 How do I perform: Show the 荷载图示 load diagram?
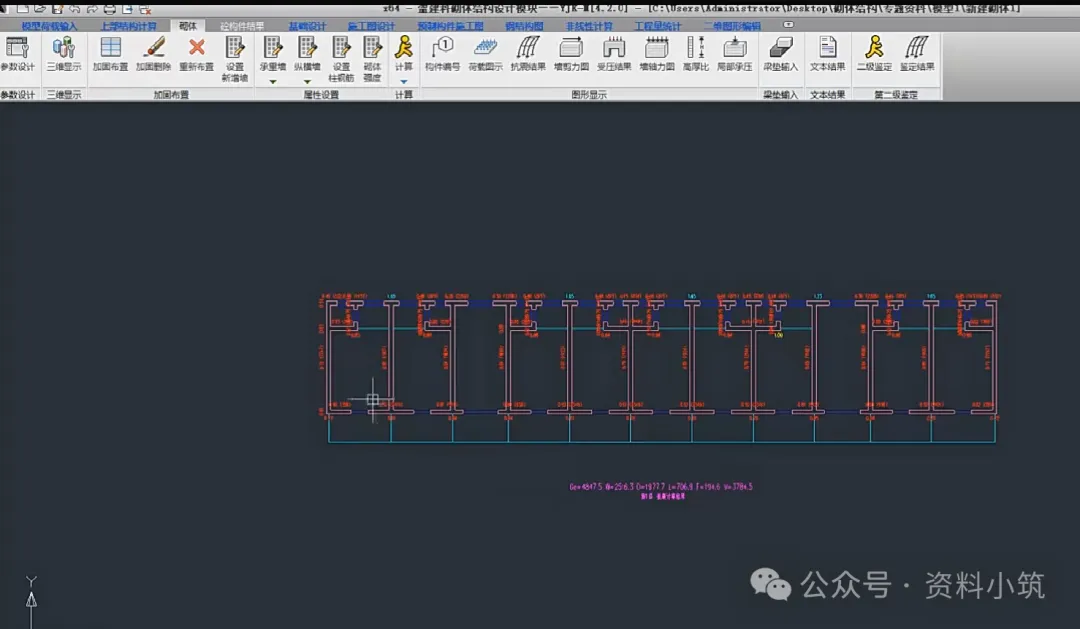tap(486, 54)
